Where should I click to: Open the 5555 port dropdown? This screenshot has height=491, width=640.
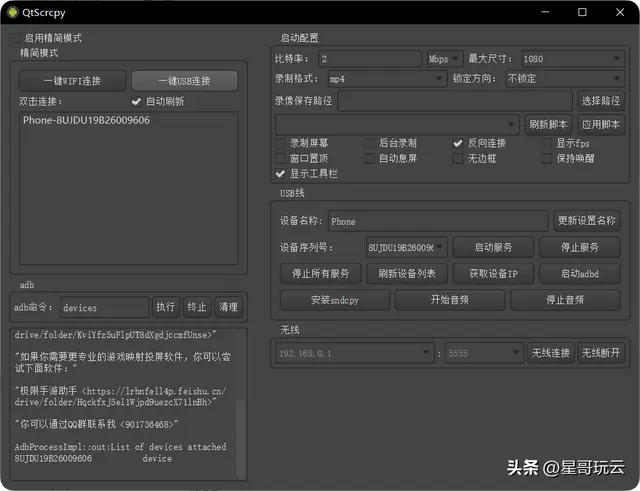[x=484, y=353]
